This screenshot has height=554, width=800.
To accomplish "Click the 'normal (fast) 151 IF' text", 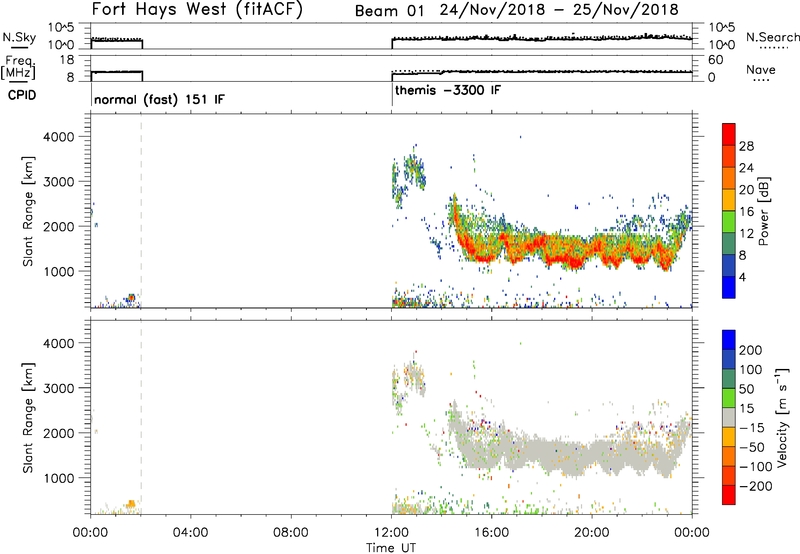I will tap(159, 99).
